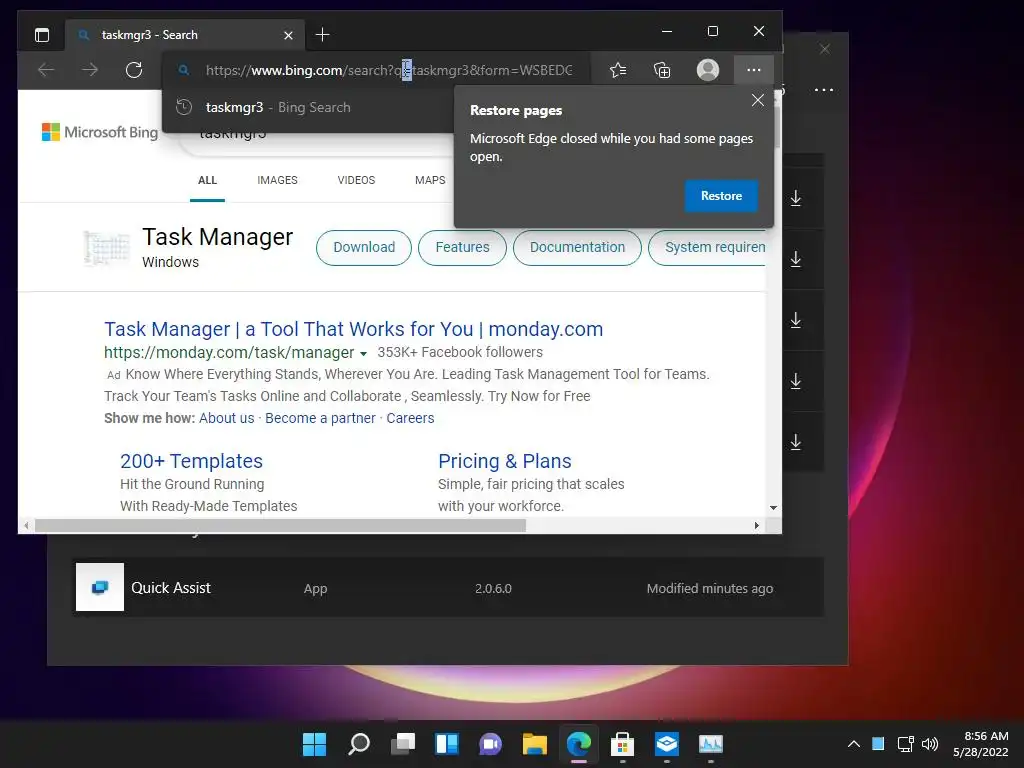Open Task Manager graph icon on taskbar

click(x=711, y=744)
